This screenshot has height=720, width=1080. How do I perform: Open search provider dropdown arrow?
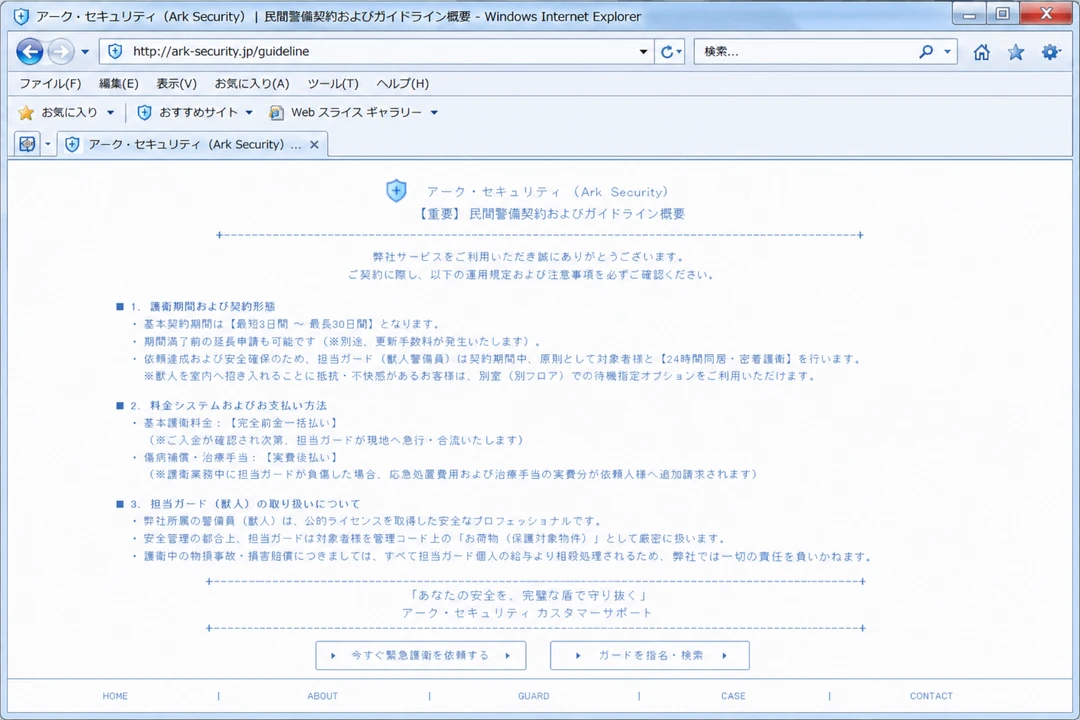tap(947, 52)
